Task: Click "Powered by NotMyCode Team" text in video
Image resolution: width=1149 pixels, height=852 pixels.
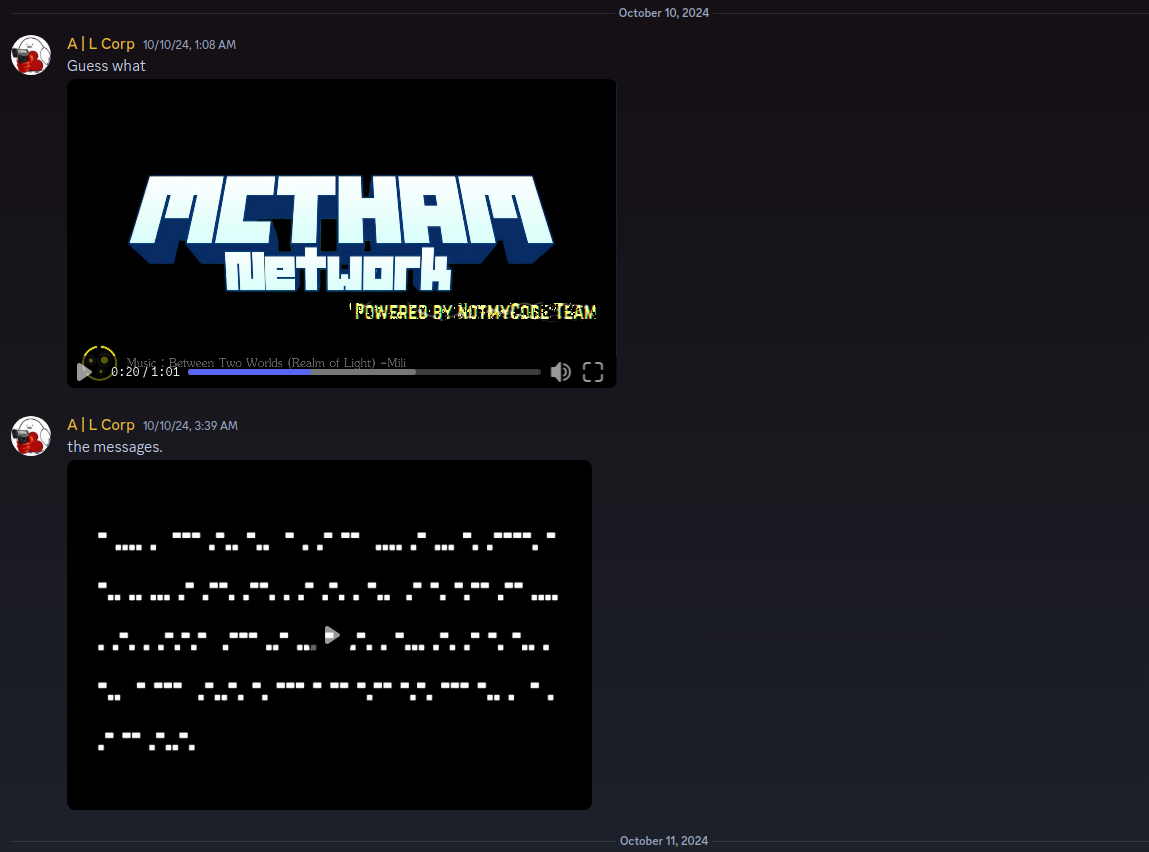Action: click(475, 312)
